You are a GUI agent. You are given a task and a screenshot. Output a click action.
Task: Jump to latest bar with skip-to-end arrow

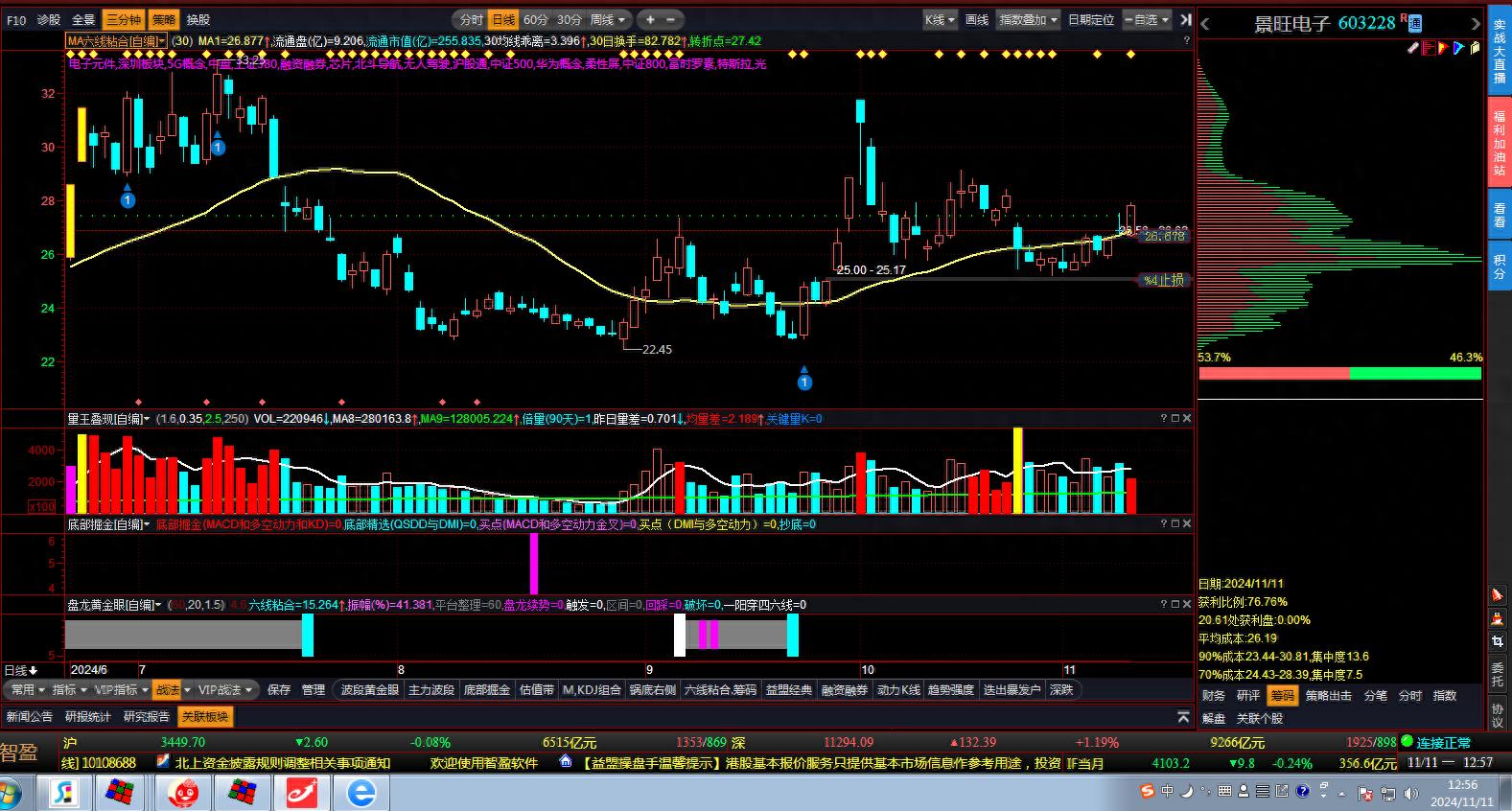(1185, 19)
